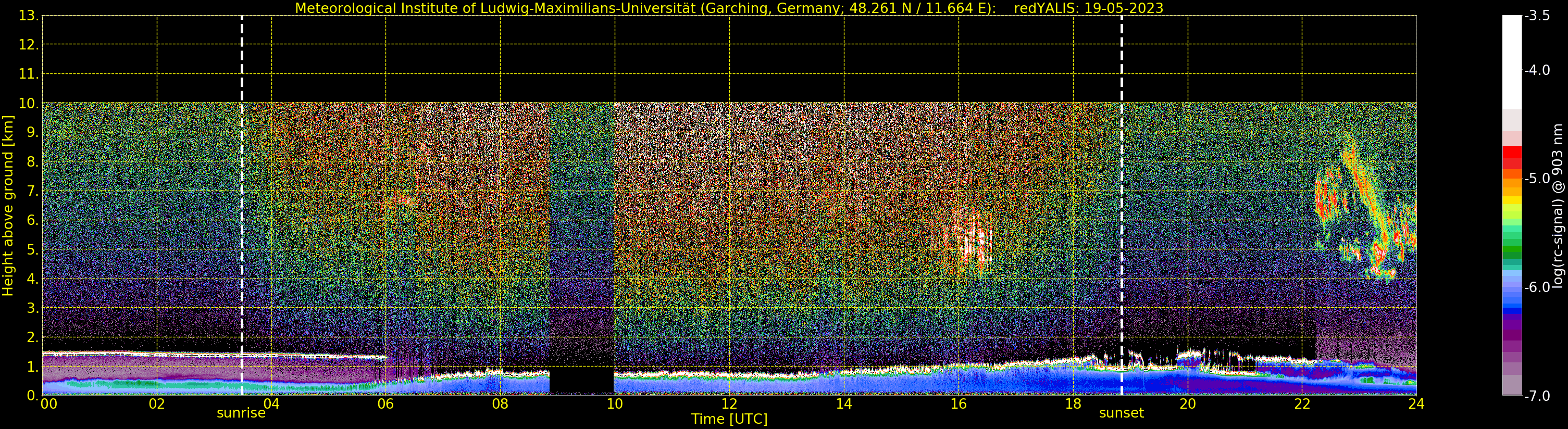Click the time axis tick '16'
Viewport: 1568px width, 429px height.
[959, 404]
